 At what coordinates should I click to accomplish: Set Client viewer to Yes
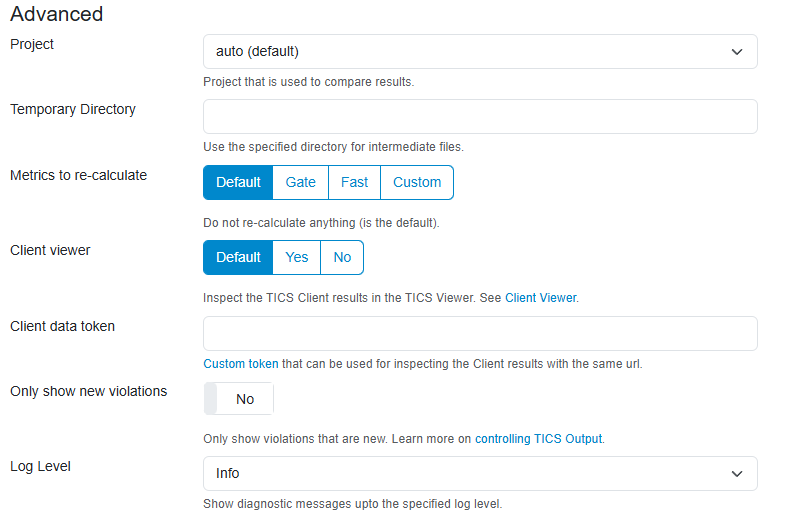(x=297, y=257)
